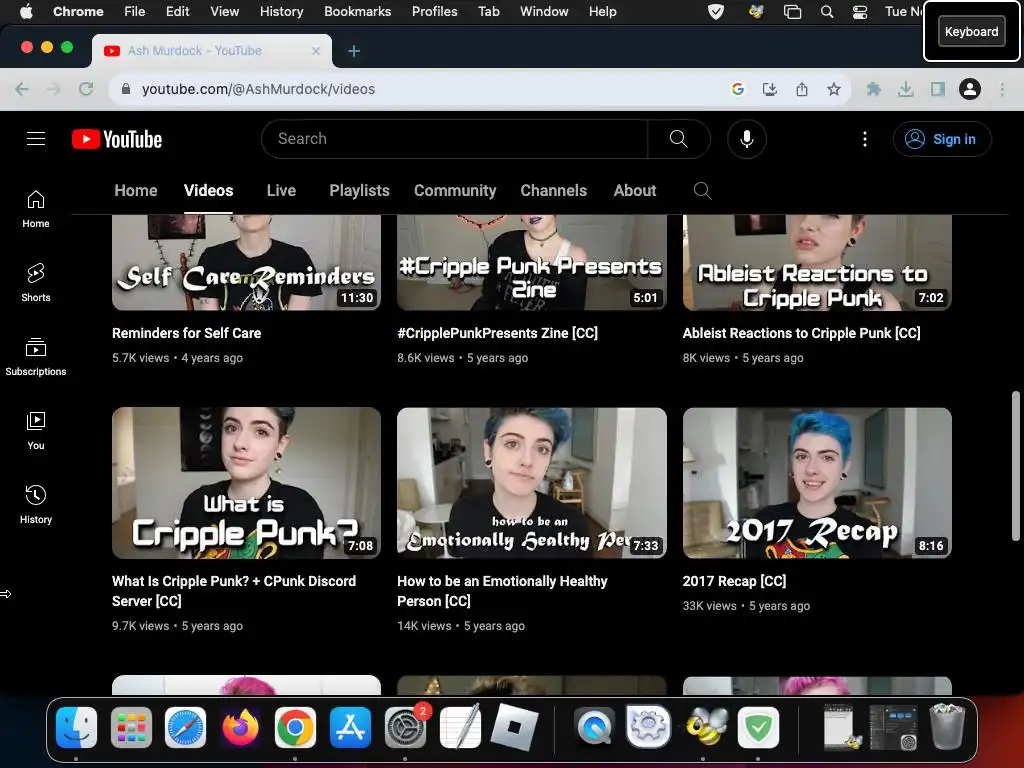Open the About tab
This screenshot has height=768, width=1024.
[x=635, y=191]
